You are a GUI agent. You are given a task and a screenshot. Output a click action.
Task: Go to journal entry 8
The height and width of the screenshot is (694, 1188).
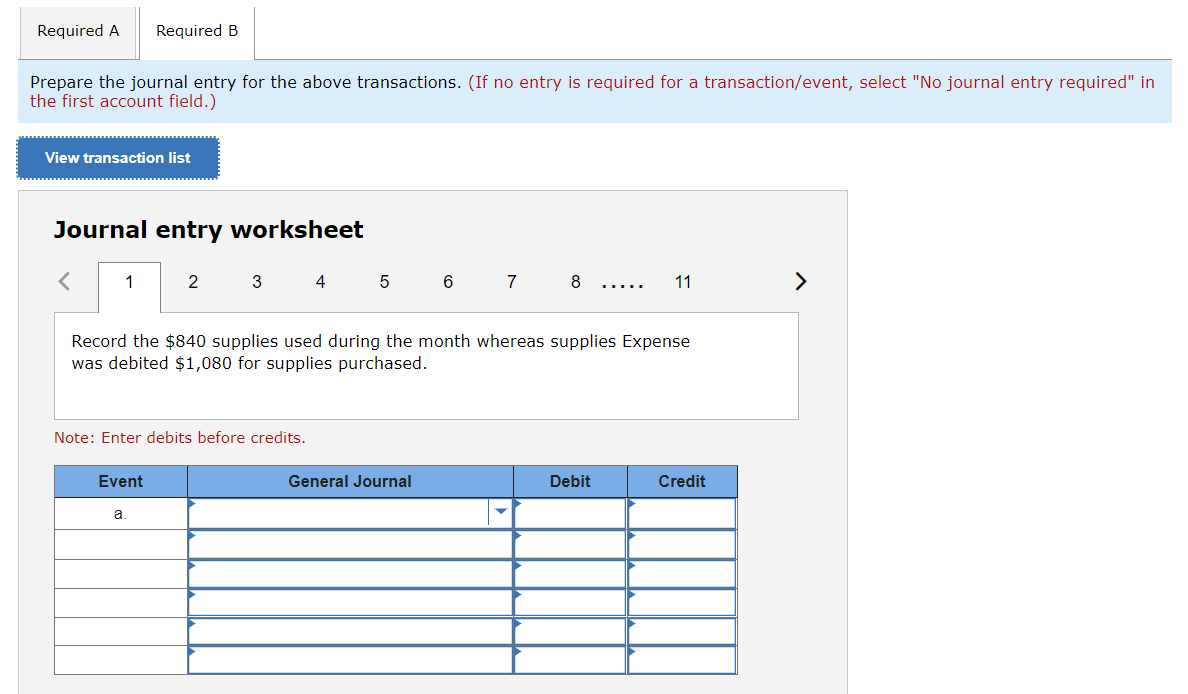tap(575, 282)
